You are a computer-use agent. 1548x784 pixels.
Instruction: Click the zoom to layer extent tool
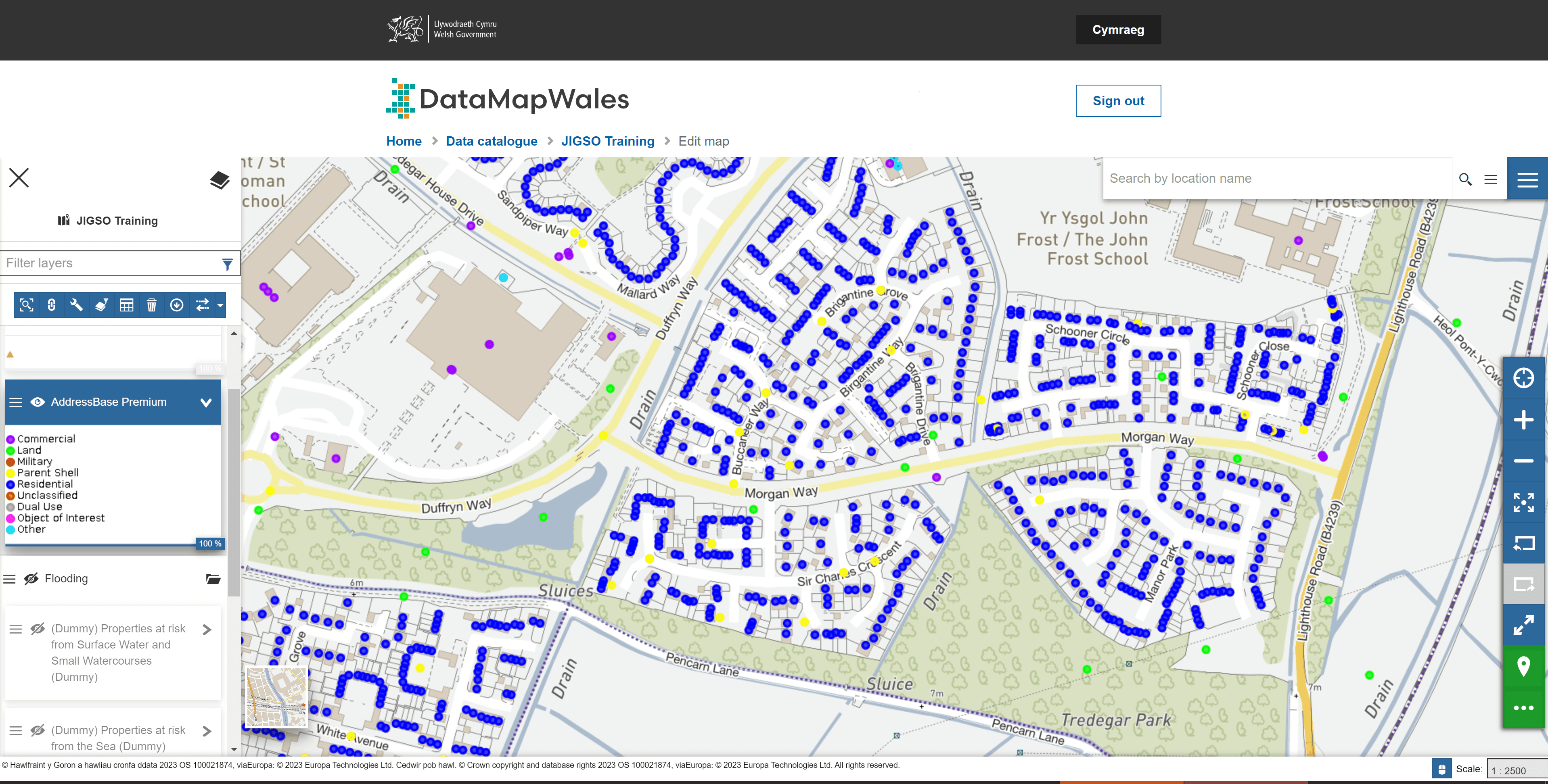click(27, 305)
